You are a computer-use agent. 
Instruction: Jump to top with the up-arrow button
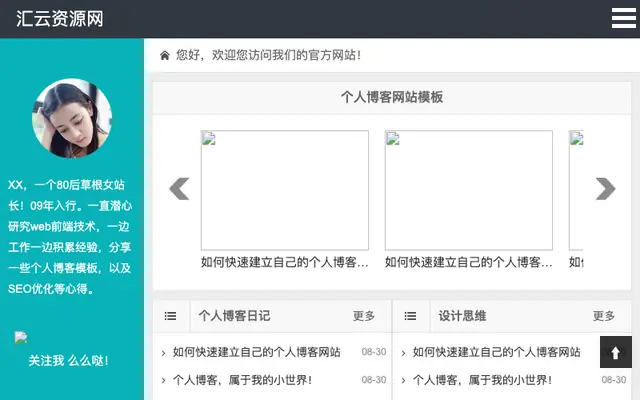point(616,352)
